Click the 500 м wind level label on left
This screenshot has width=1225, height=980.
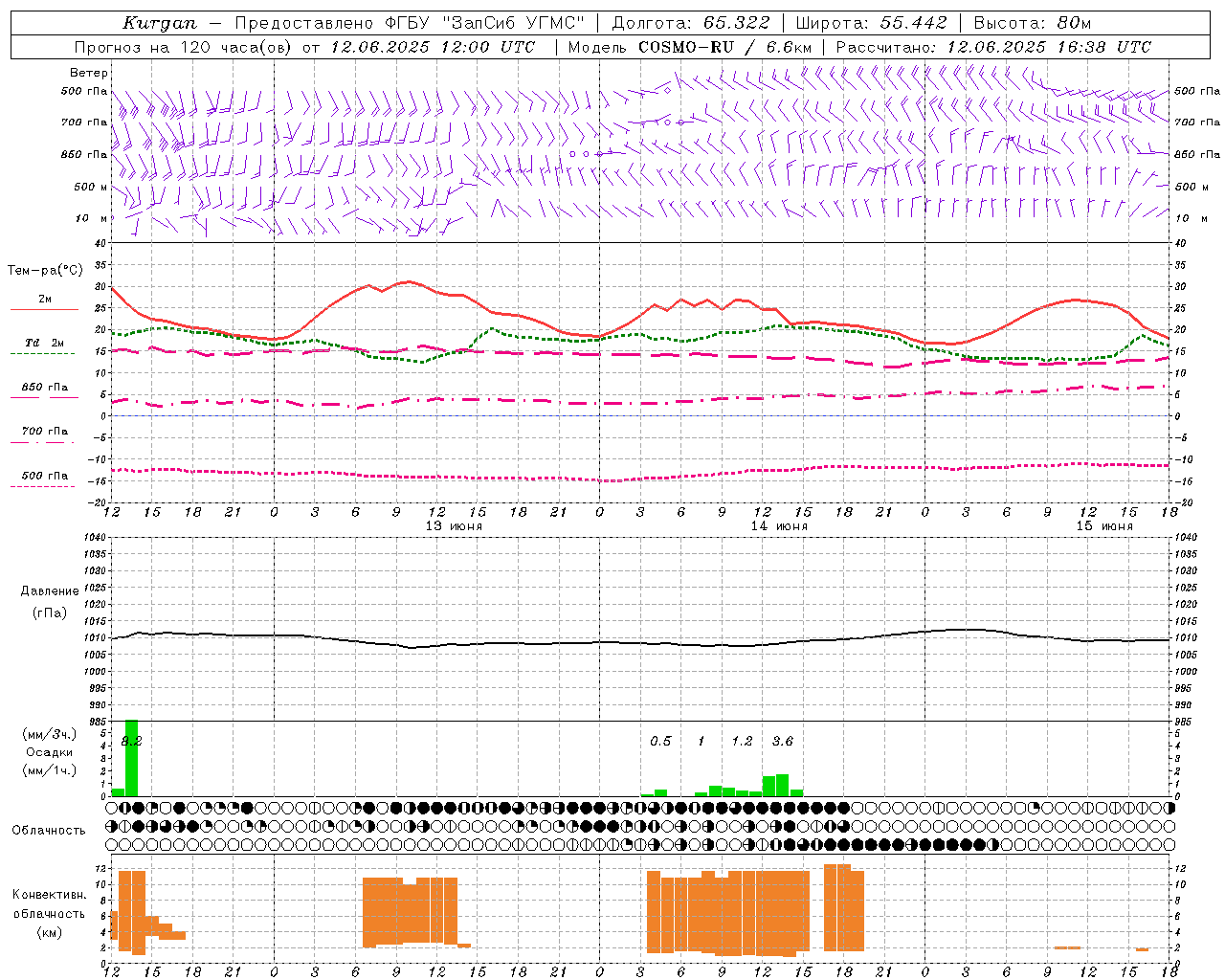pos(90,187)
